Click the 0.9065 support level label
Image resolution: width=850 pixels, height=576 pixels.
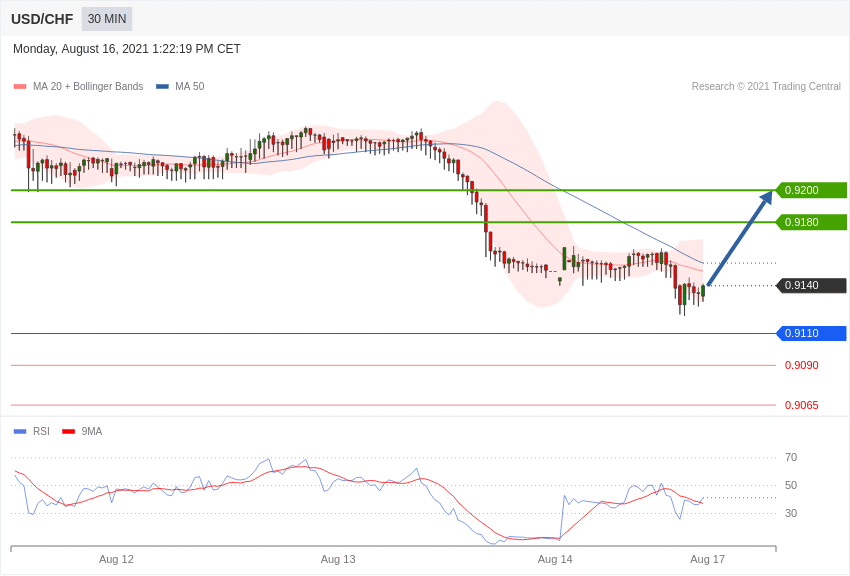[802, 405]
